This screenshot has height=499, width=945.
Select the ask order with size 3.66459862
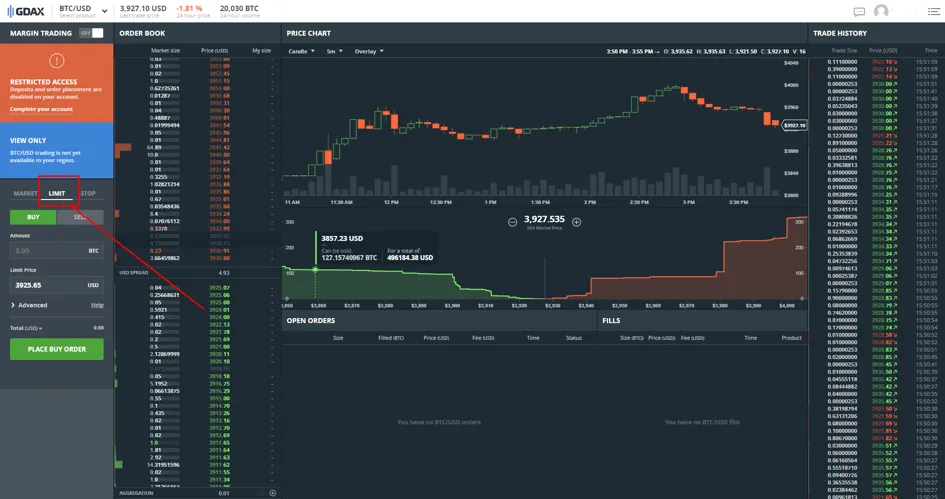[197, 258]
